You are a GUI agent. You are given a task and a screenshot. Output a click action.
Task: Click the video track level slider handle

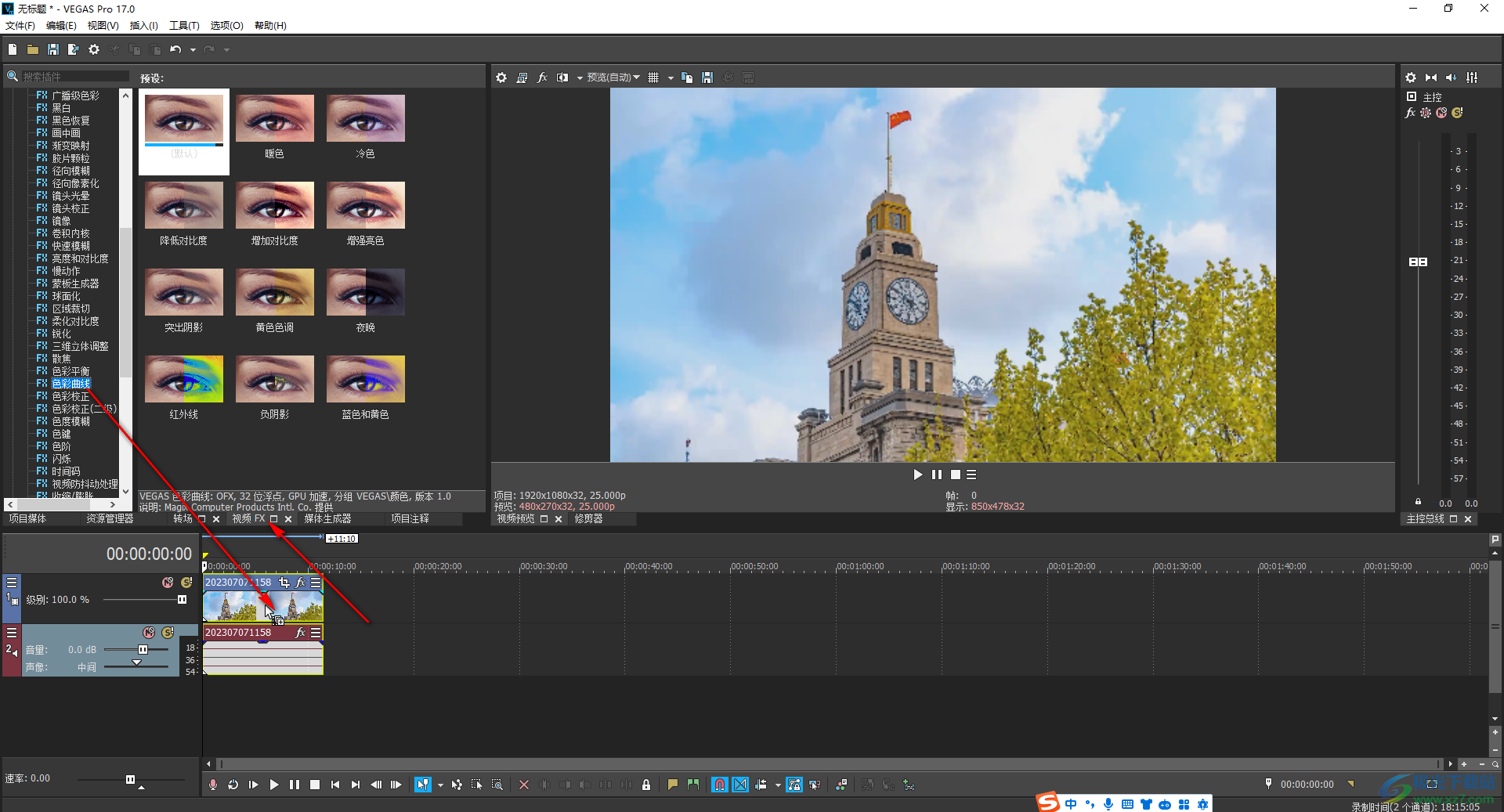coord(182,600)
